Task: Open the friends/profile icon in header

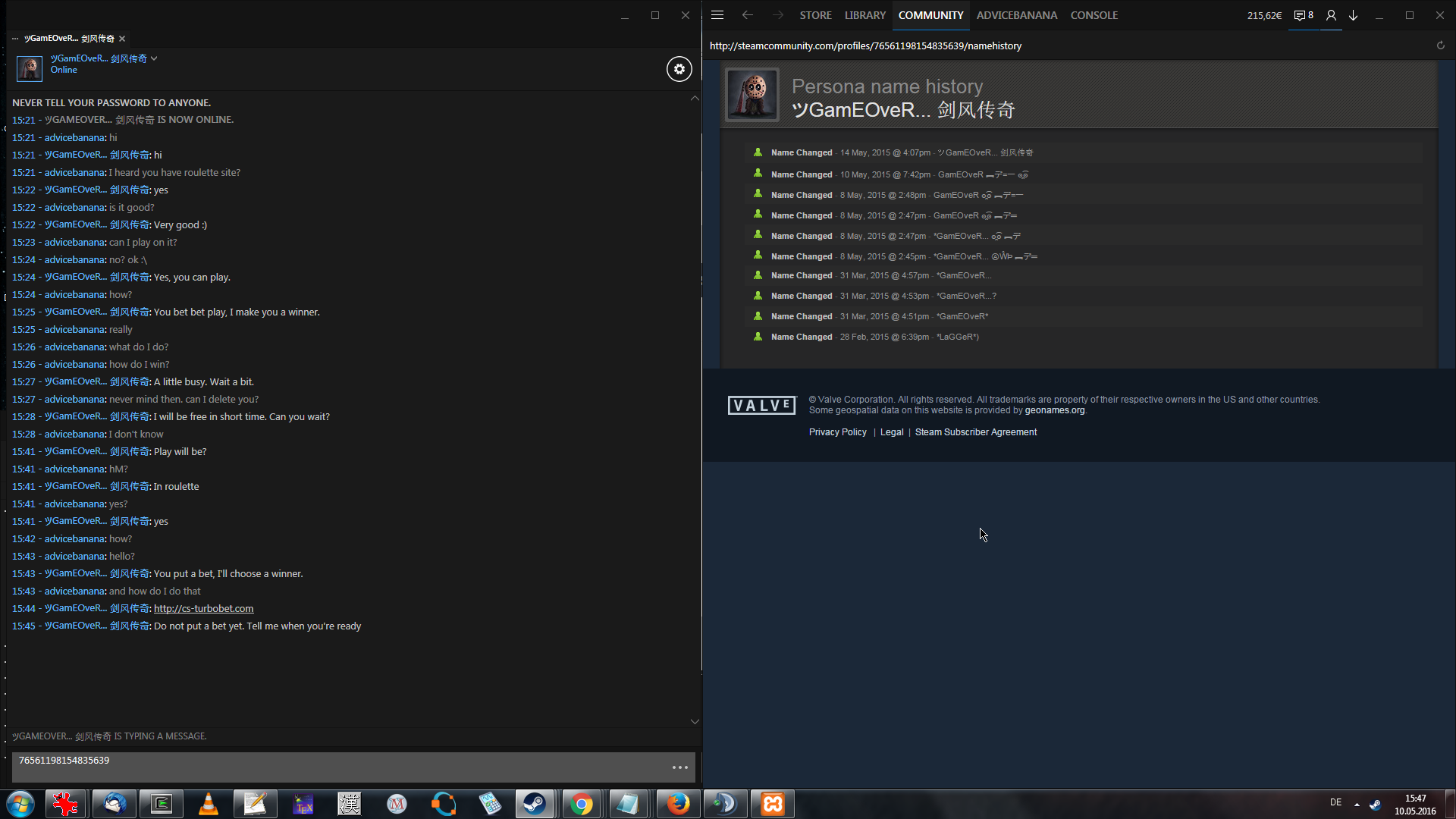Action: point(1331,15)
